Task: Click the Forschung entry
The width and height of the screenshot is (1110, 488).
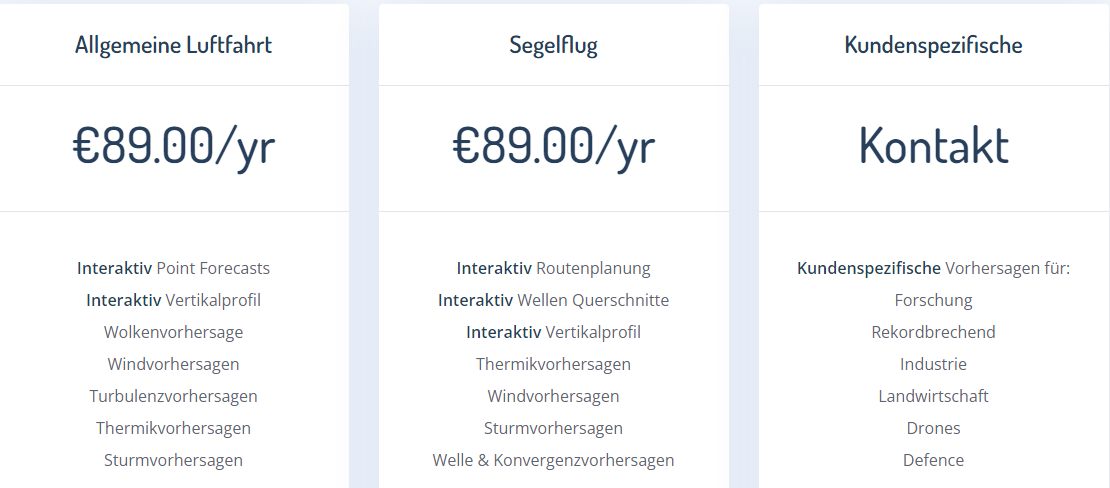Action: click(933, 300)
